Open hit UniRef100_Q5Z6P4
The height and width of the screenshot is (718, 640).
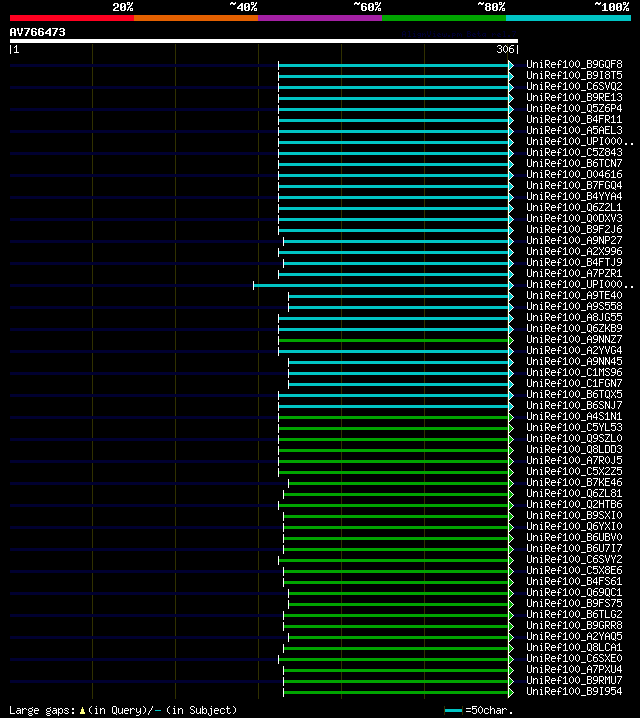click(x=574, y=108)
